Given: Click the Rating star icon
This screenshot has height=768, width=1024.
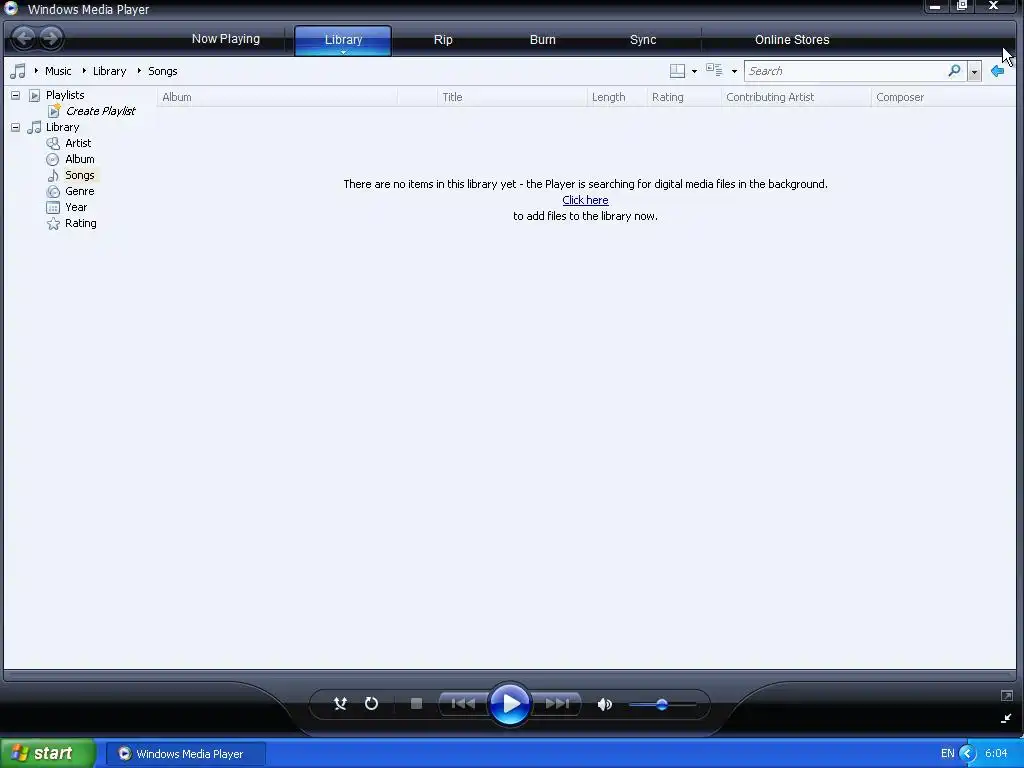Looking at the screenshot, I should pos(53,223).
